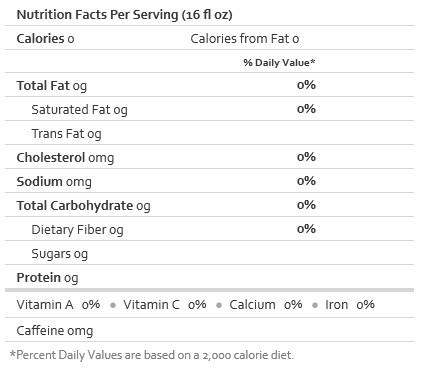This screenshot has height=370, width=421.
Task: Click the Calories from Fat value
Action: pyautogui.click(x=245, y=39)
